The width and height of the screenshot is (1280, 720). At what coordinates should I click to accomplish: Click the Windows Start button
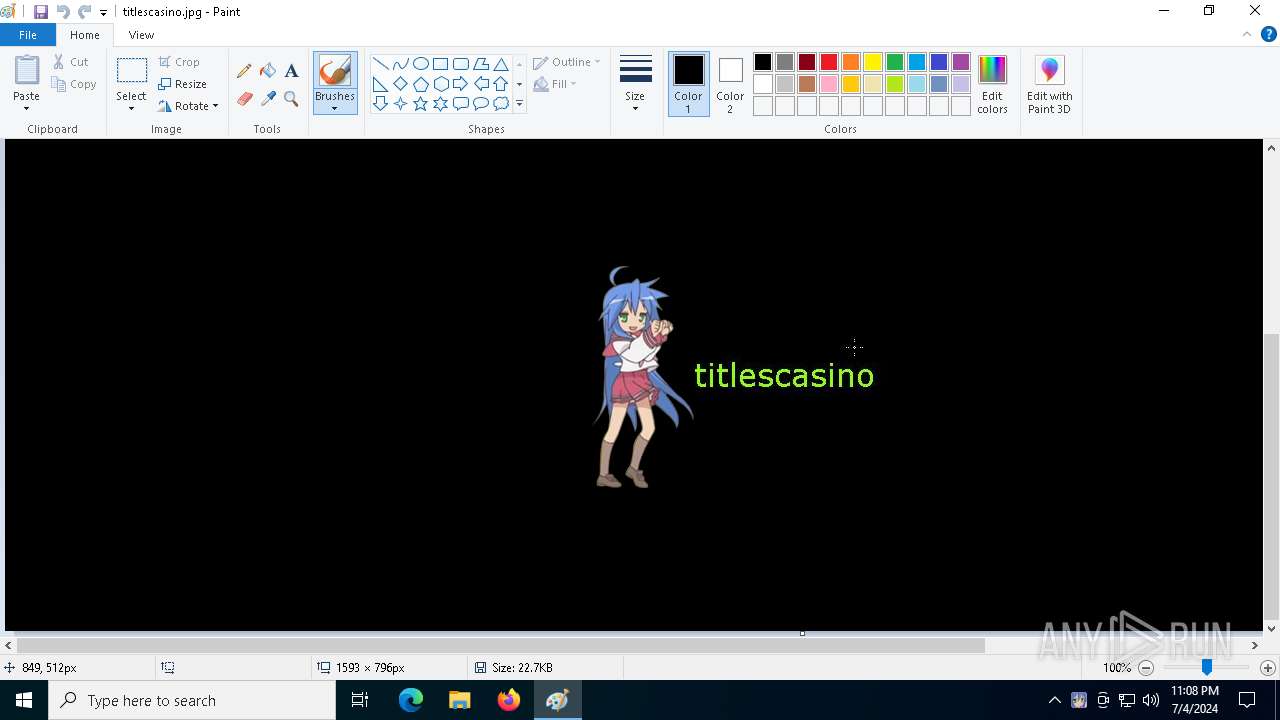point(24,700)
